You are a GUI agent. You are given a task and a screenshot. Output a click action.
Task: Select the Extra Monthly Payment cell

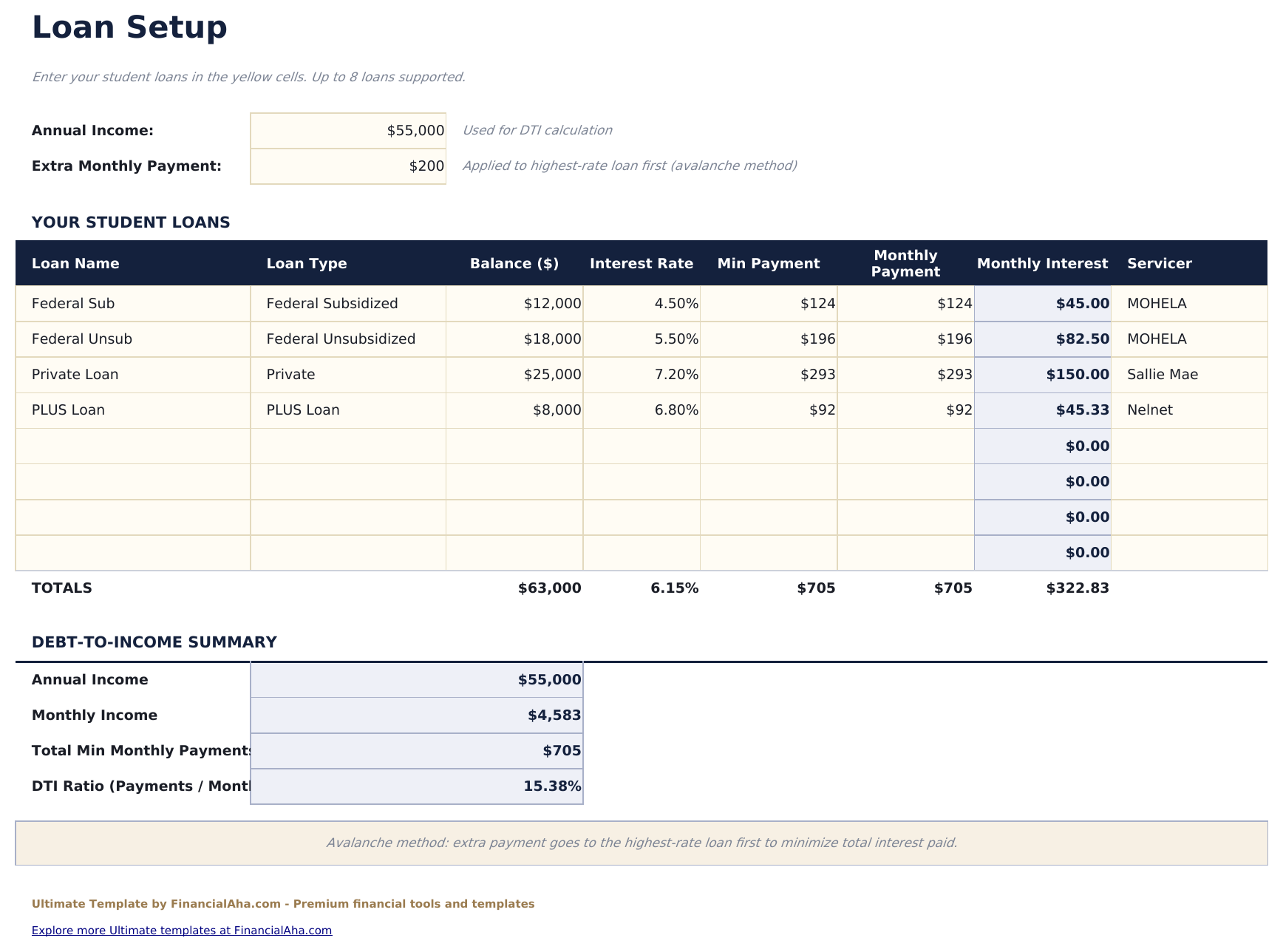(x=347, y=166)
